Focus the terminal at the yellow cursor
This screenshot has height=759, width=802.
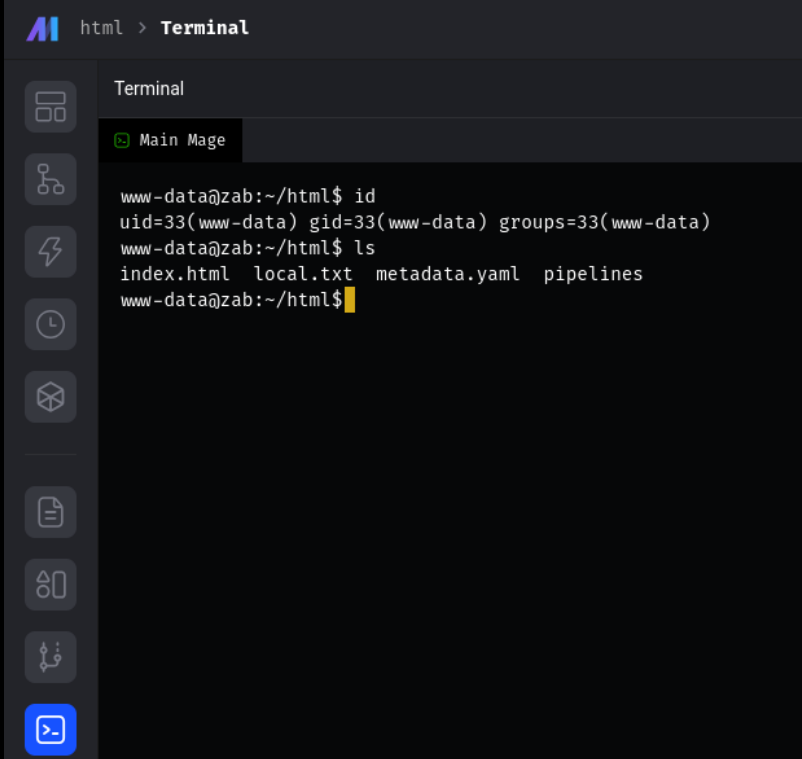[350, 300]
